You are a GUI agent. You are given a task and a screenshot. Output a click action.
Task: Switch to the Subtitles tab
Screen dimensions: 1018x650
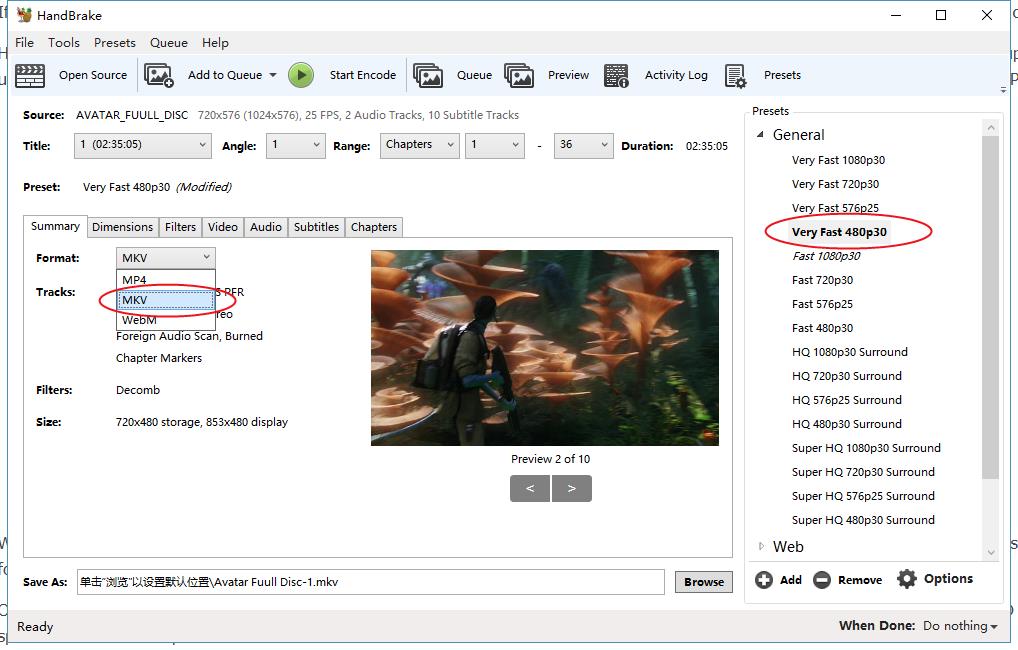pyautogui.click(x=316, y=227)
